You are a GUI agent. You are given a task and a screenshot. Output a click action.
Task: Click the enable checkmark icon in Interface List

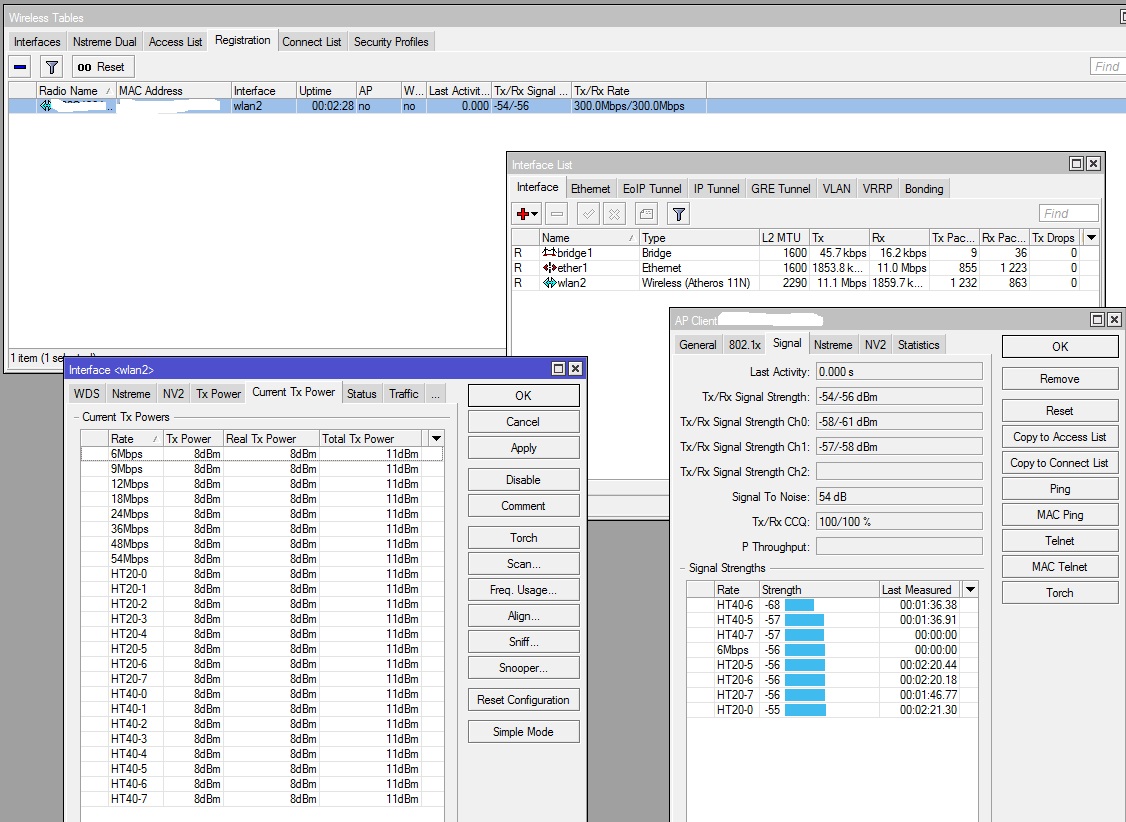589,214
